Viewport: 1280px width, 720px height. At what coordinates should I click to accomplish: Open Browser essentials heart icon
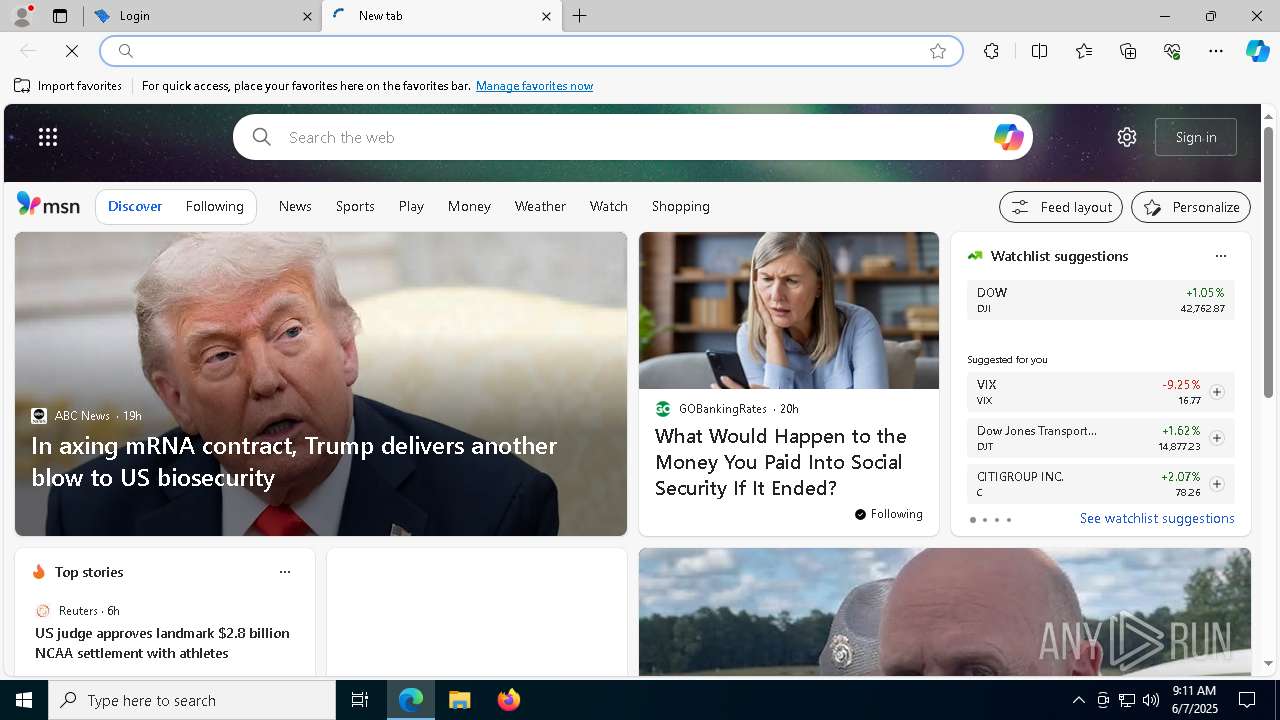tap(1172, 51)
